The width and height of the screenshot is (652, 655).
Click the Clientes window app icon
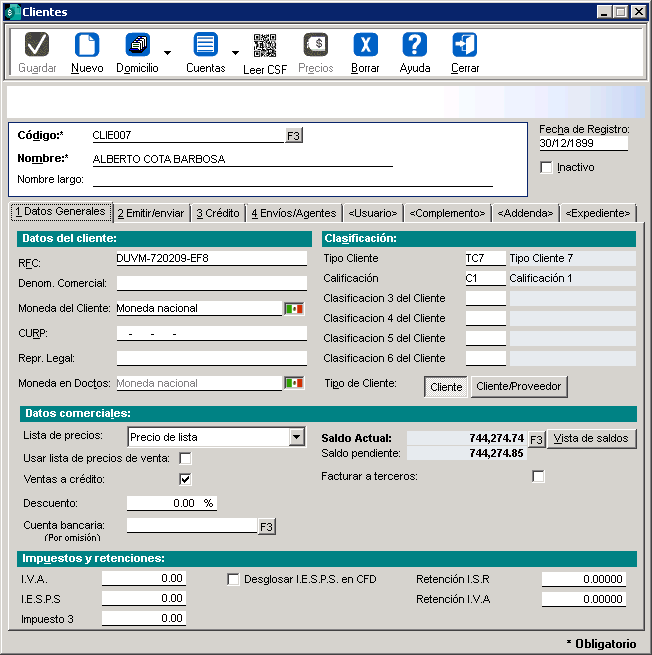pos(12,12)
